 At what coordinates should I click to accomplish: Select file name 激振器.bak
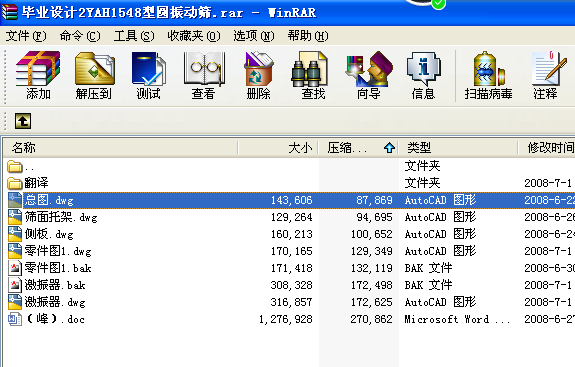[x=55, y=285]
